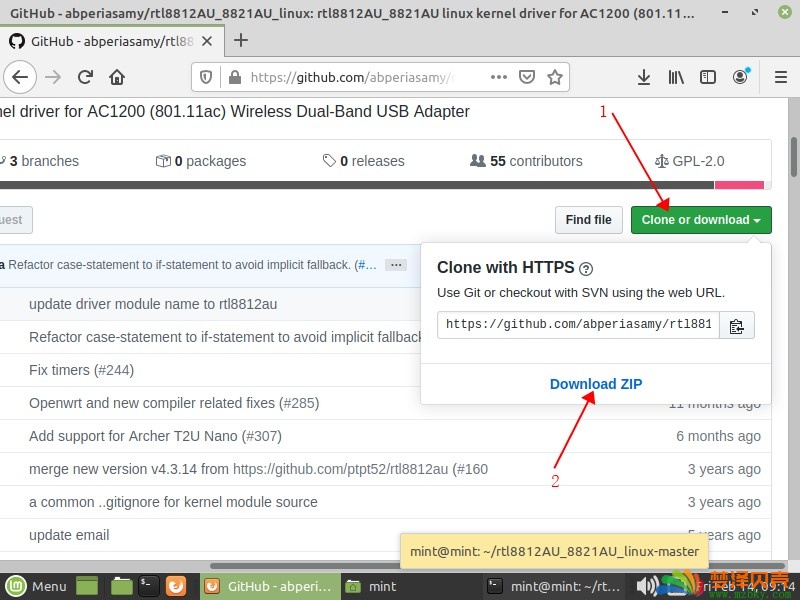Go back to the previous page
This screenshot has height=600, width=800.
pos(20,77)
